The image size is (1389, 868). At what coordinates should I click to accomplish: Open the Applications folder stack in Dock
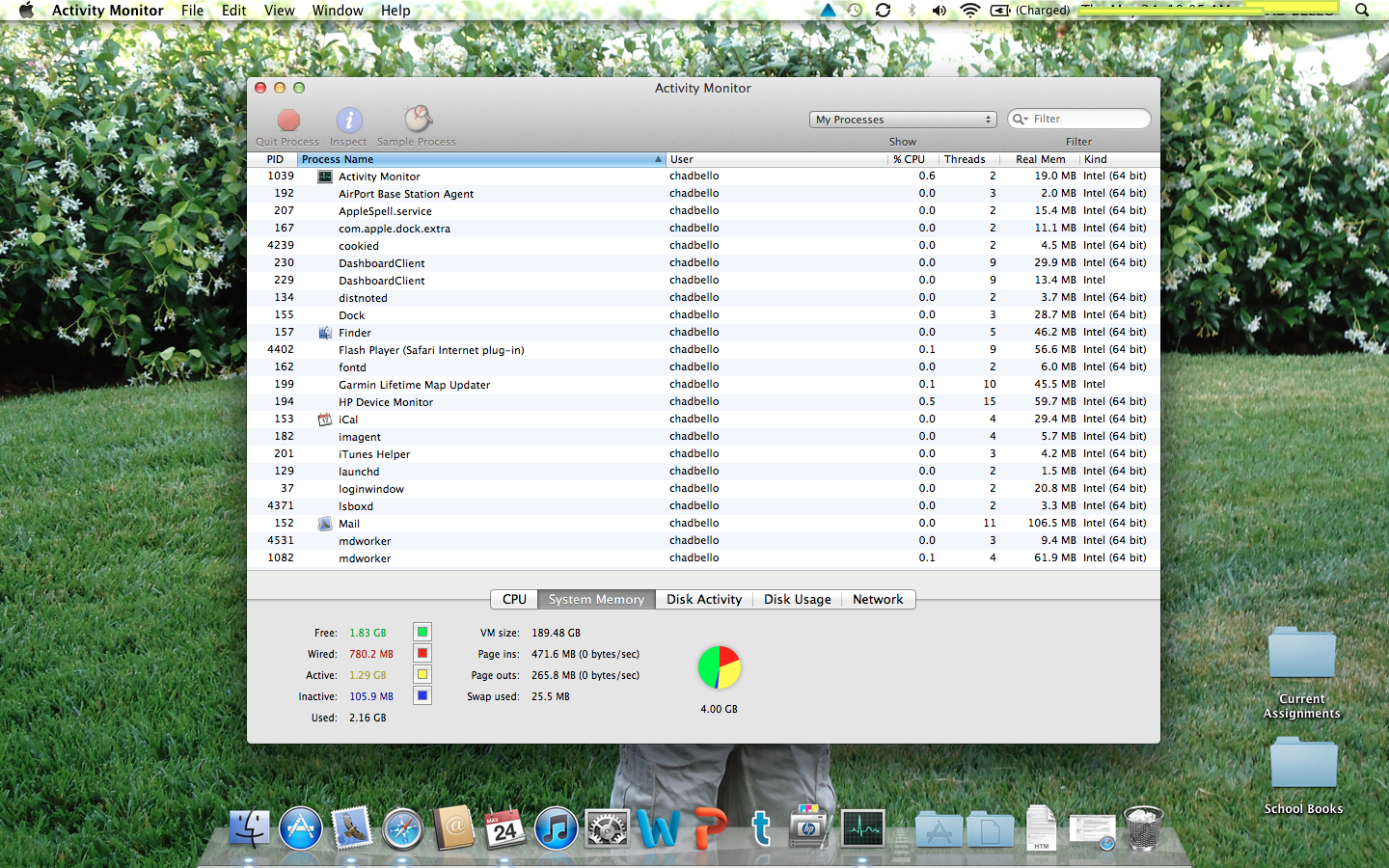point(939,830)
